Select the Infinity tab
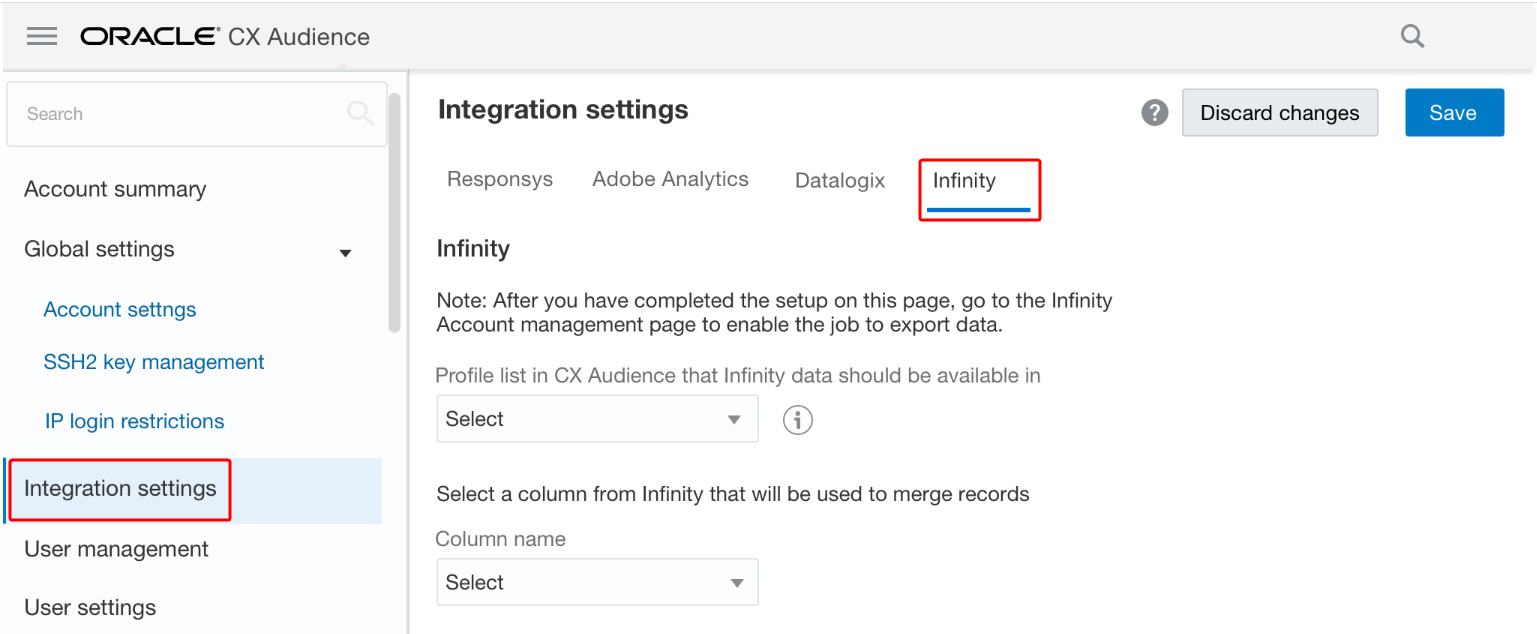 965,181
